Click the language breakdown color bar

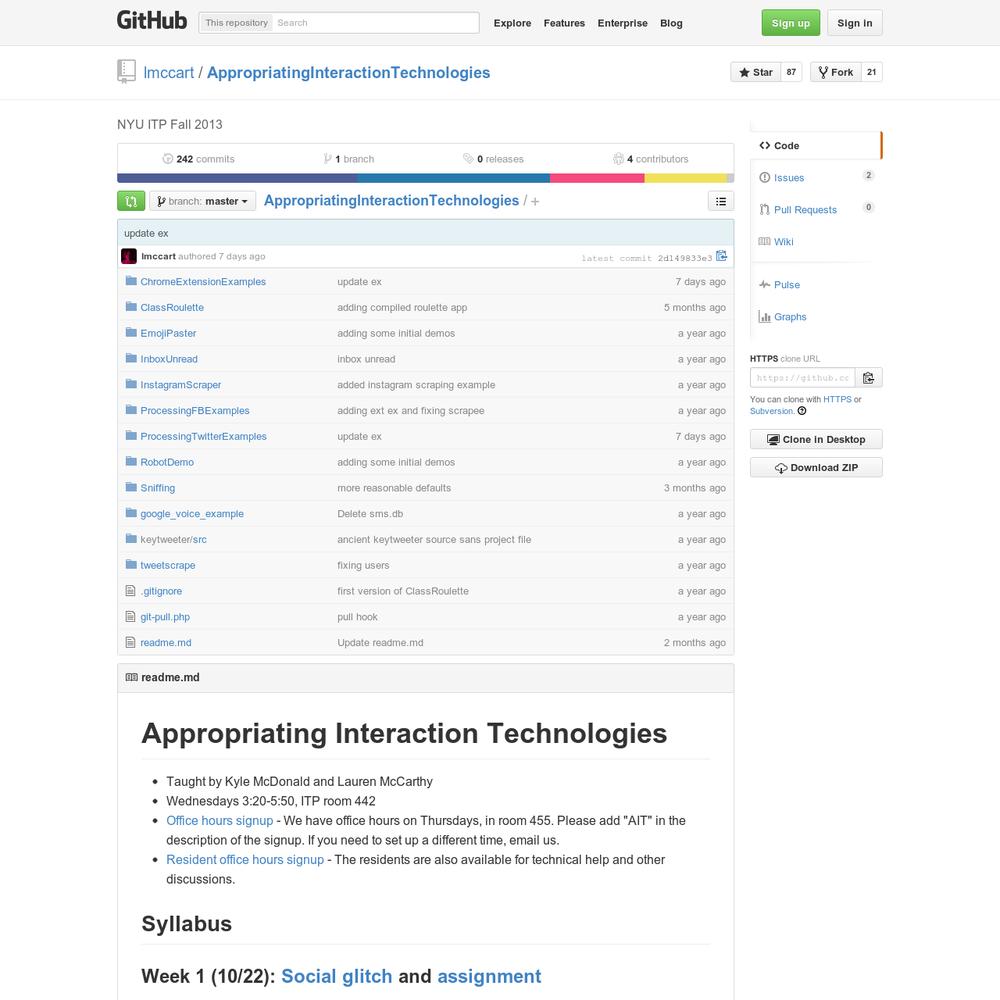point(425,178)
